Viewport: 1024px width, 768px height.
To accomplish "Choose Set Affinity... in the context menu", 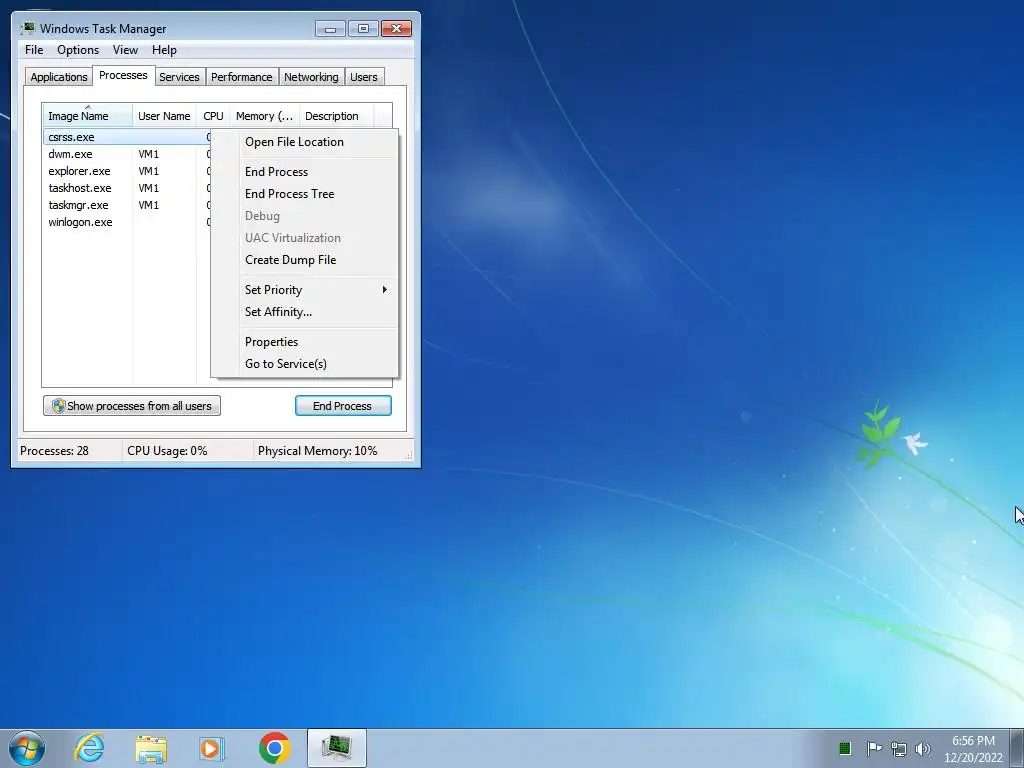I will click(x=304, y=312).
